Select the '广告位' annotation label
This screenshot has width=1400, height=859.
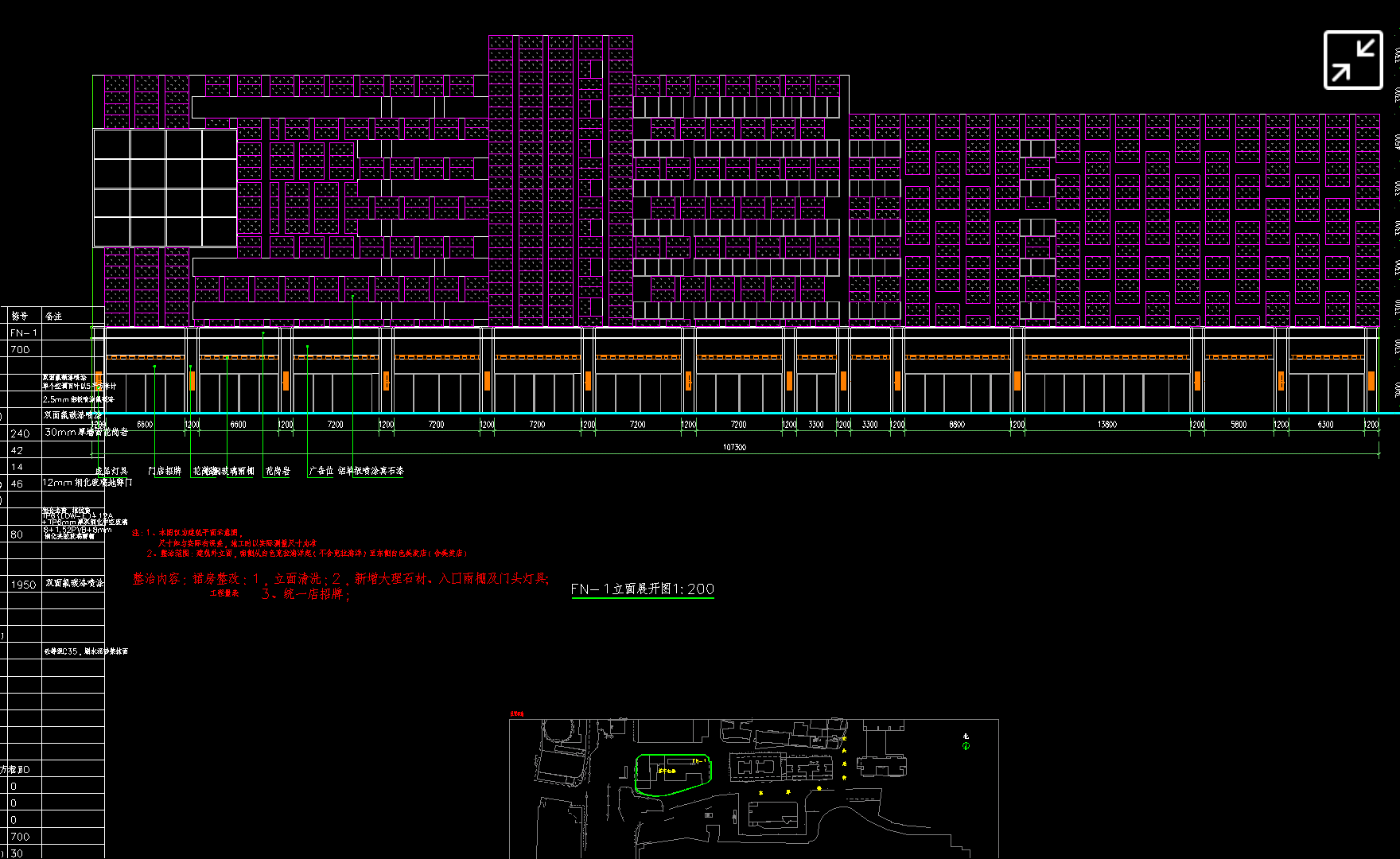(x=321, y=471)
